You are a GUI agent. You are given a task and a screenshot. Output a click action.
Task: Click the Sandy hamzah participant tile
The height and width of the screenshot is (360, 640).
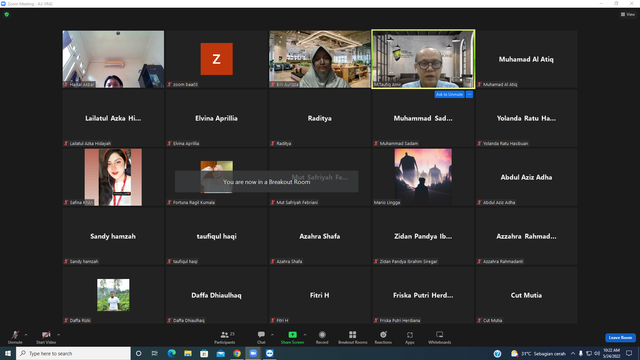tap(113, 236)
